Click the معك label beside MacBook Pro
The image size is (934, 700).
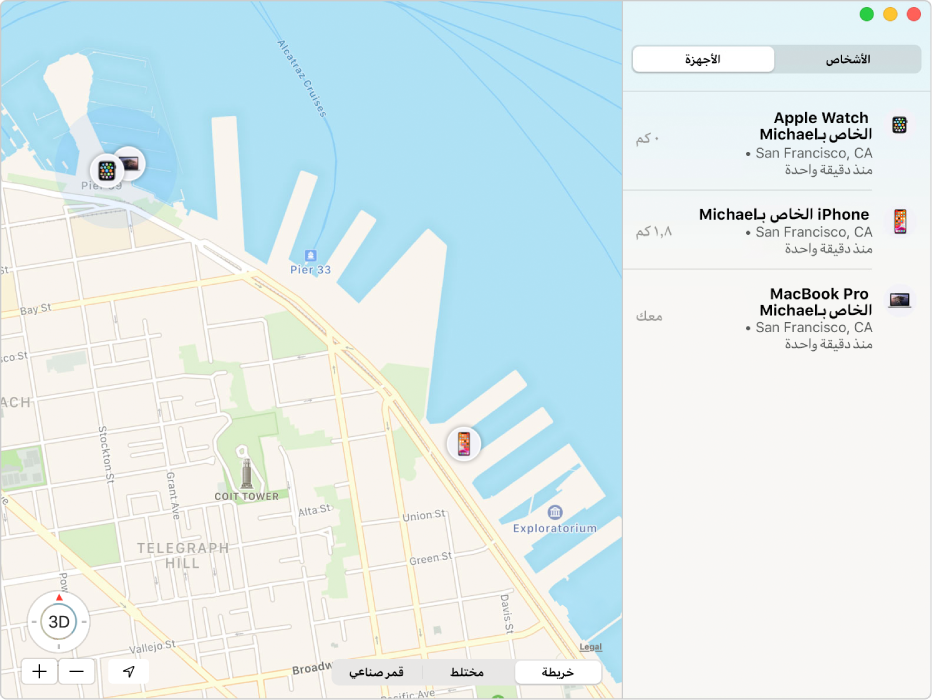pyautogui.click(x=649, y=316)
